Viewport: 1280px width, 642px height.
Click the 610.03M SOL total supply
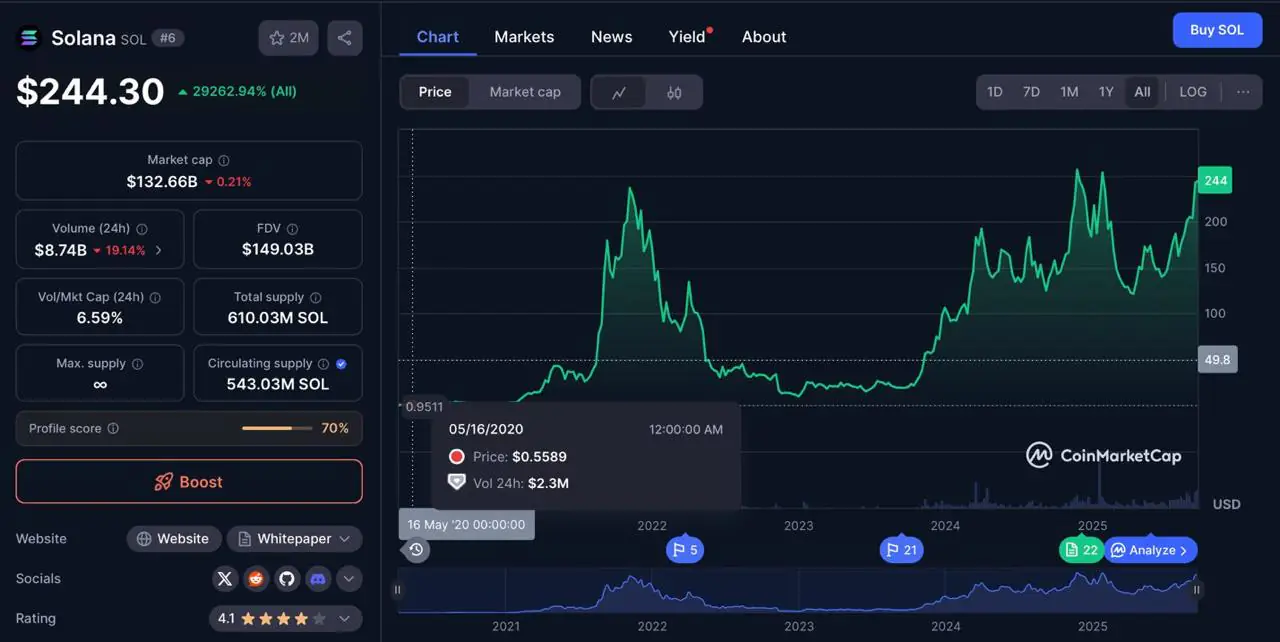(278, 318)
